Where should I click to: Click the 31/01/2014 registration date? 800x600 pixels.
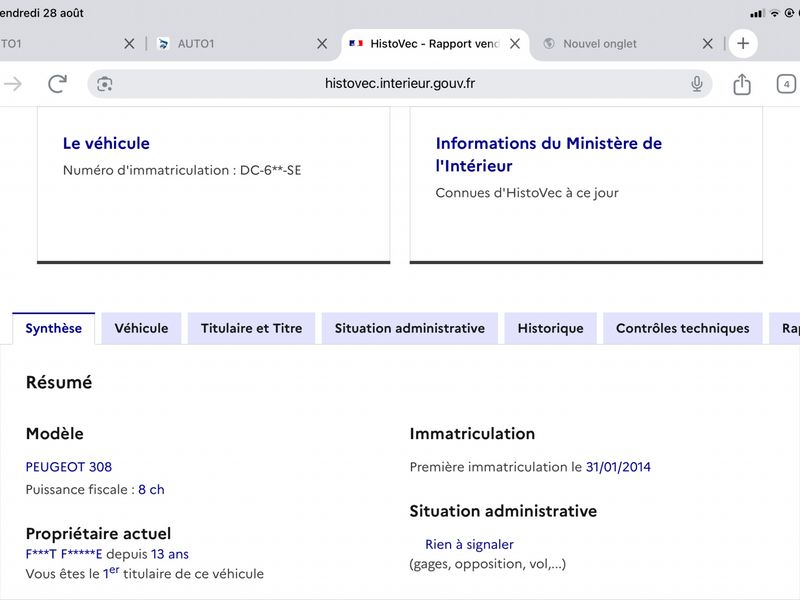618,467
